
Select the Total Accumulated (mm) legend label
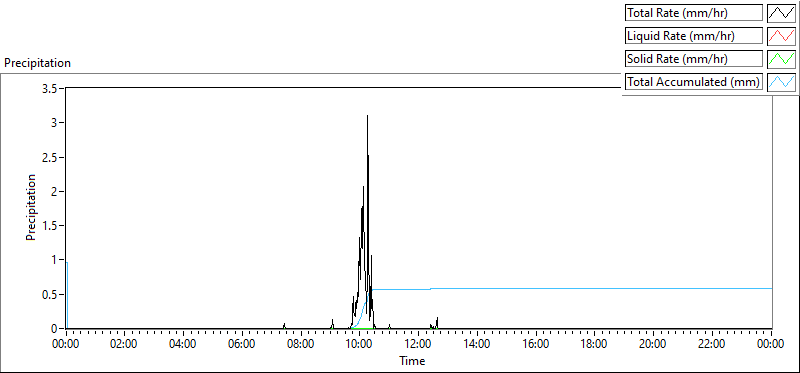pyautogui.click(x=694, y=82)
